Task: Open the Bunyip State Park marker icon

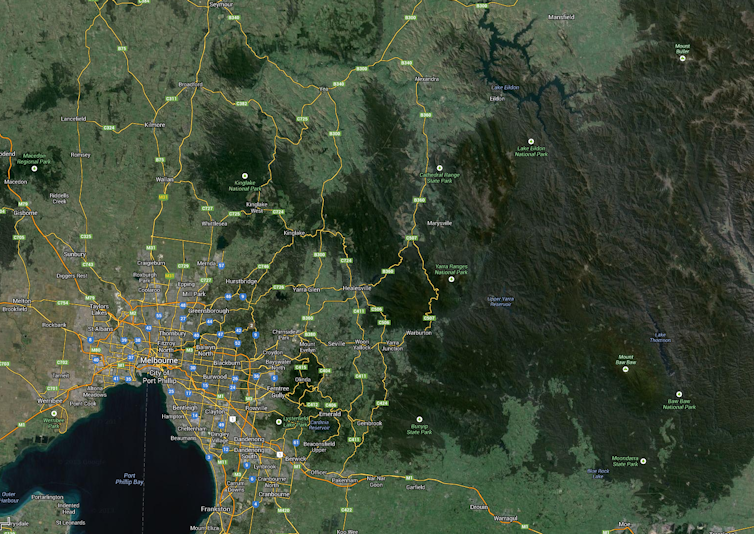Action: [419, 420]
